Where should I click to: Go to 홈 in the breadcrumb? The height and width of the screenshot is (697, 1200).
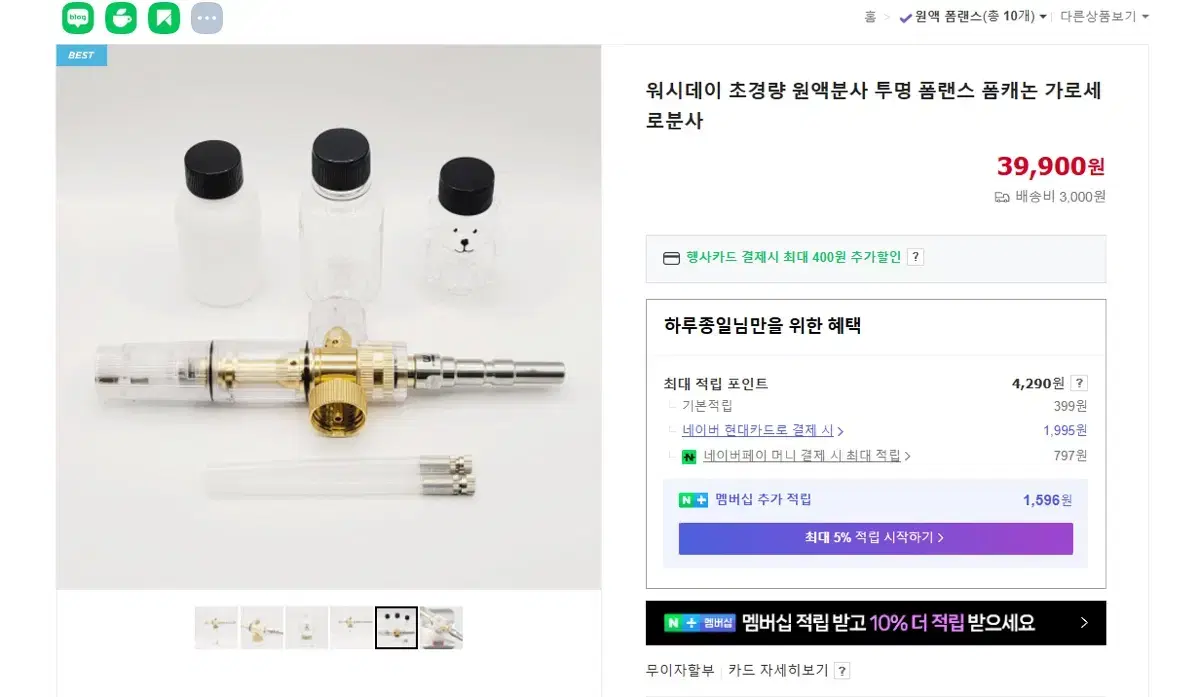[x=870, y=16]
